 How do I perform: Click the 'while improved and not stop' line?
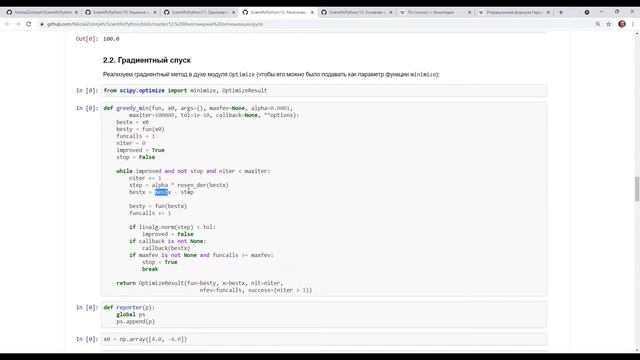click(193, 171)
